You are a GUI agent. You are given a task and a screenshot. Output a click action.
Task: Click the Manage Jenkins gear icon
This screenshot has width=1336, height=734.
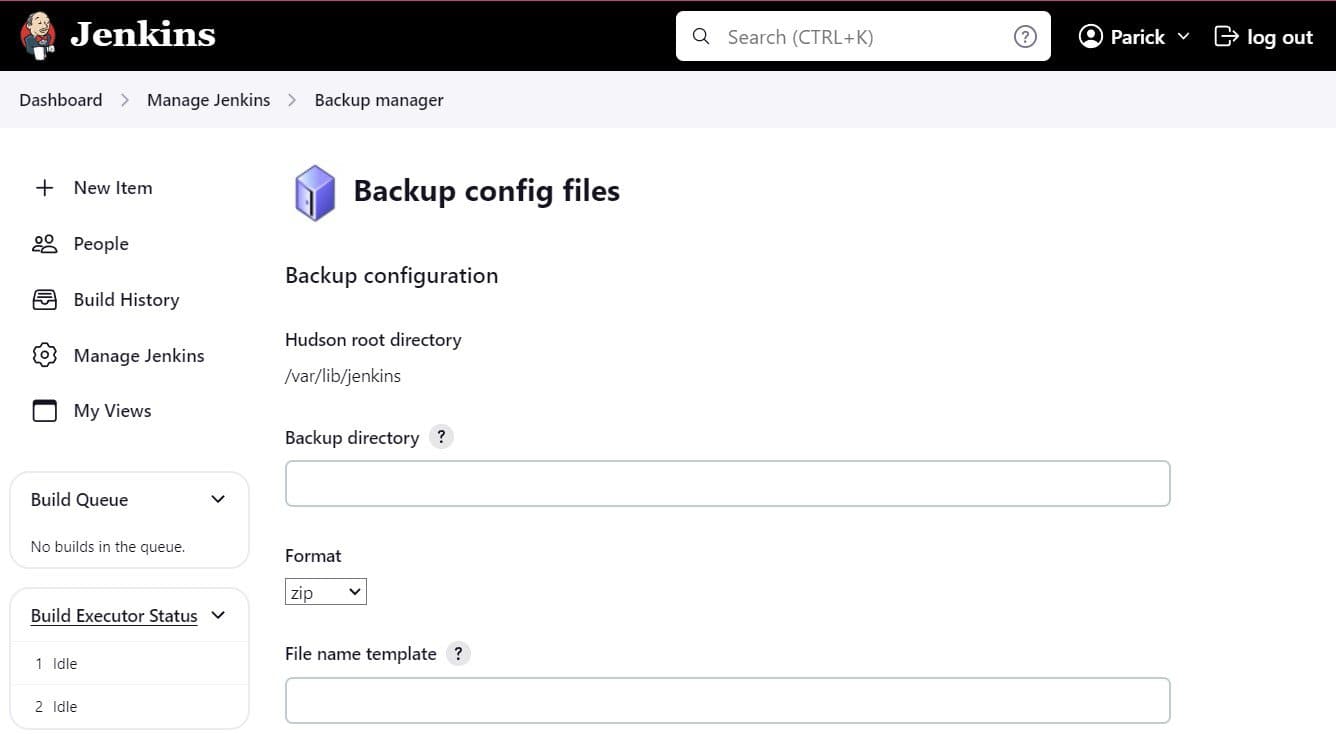(x=44, y=355)
